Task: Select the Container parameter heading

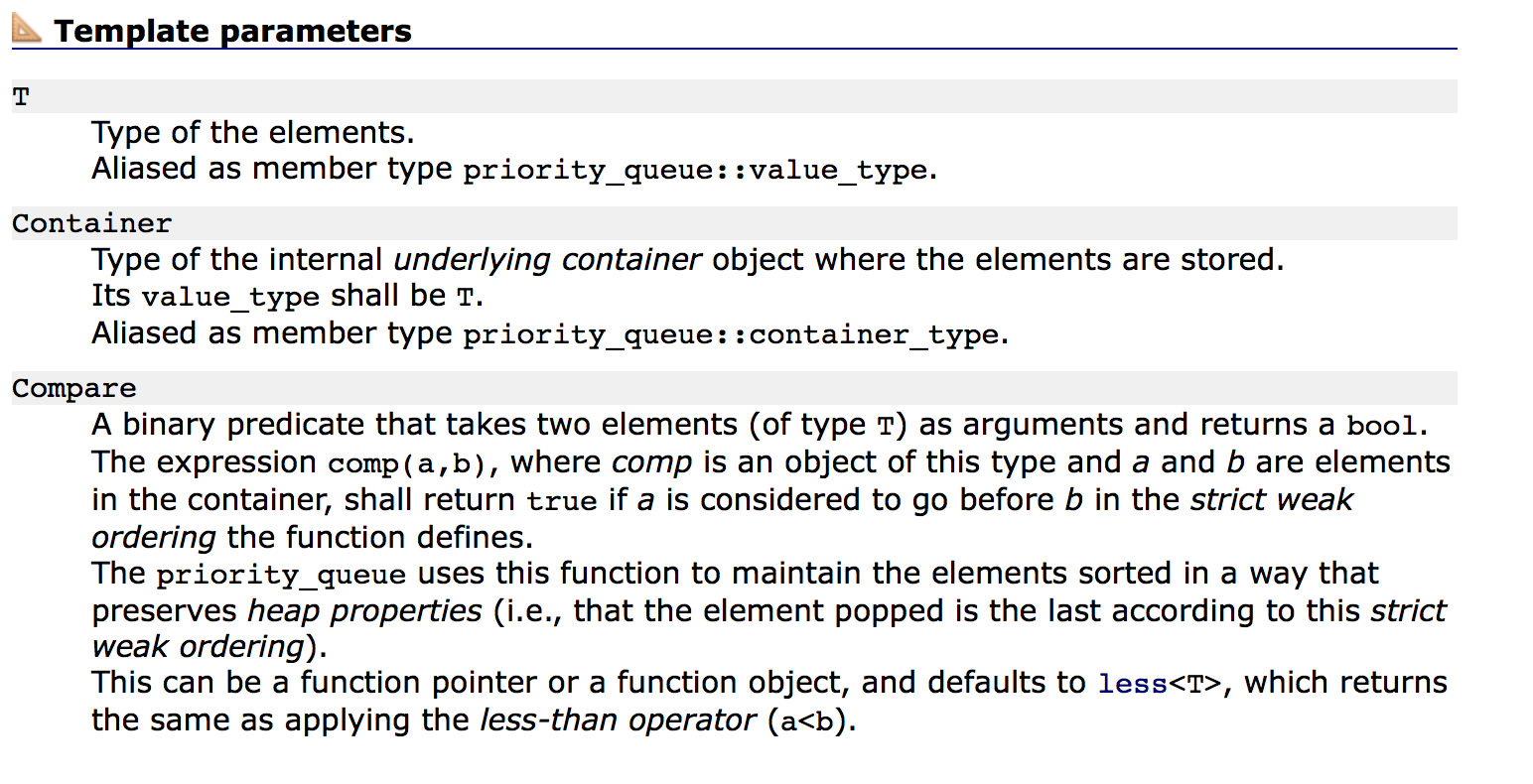Action: pyautogui.click(x=91, y=223)
